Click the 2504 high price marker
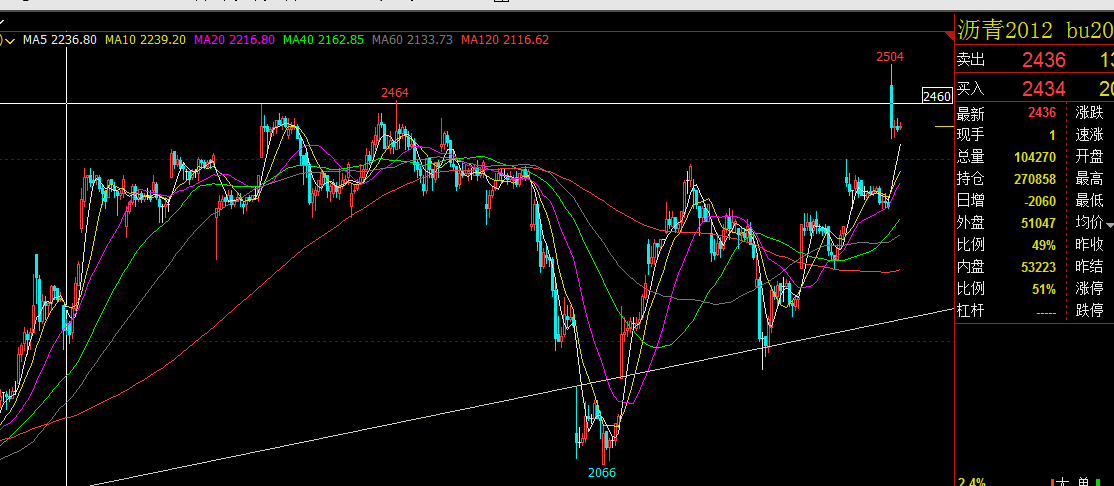1114x486 pixels. click(x=889, y=56)
